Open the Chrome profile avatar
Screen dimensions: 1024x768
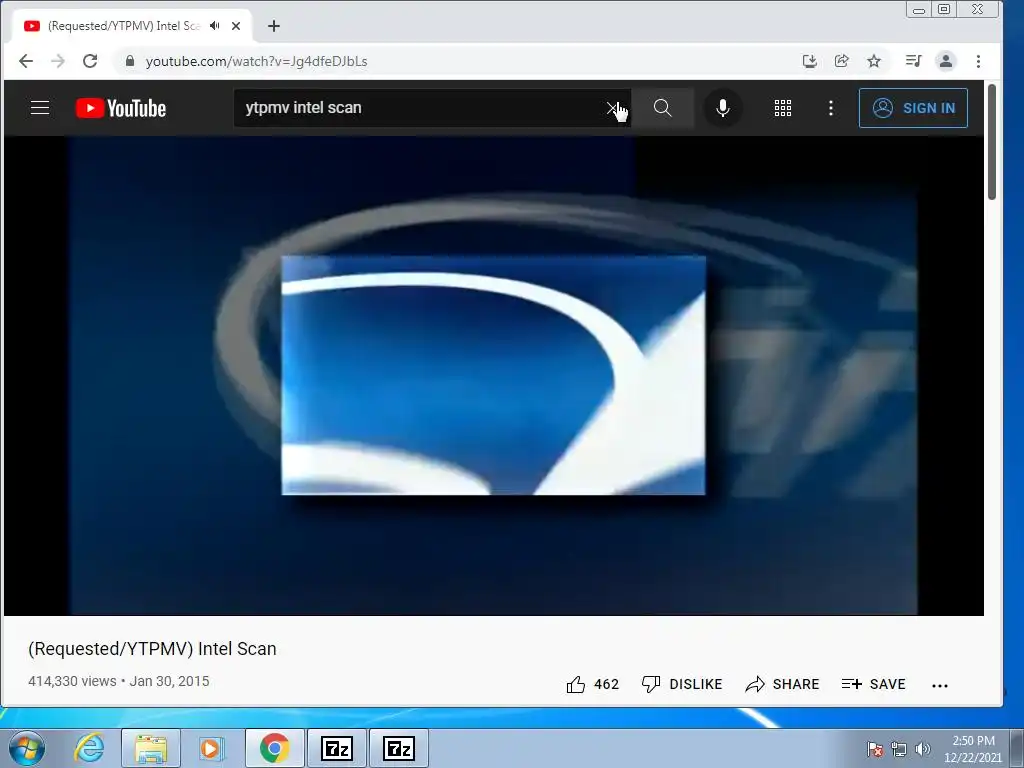coord(946,61)
